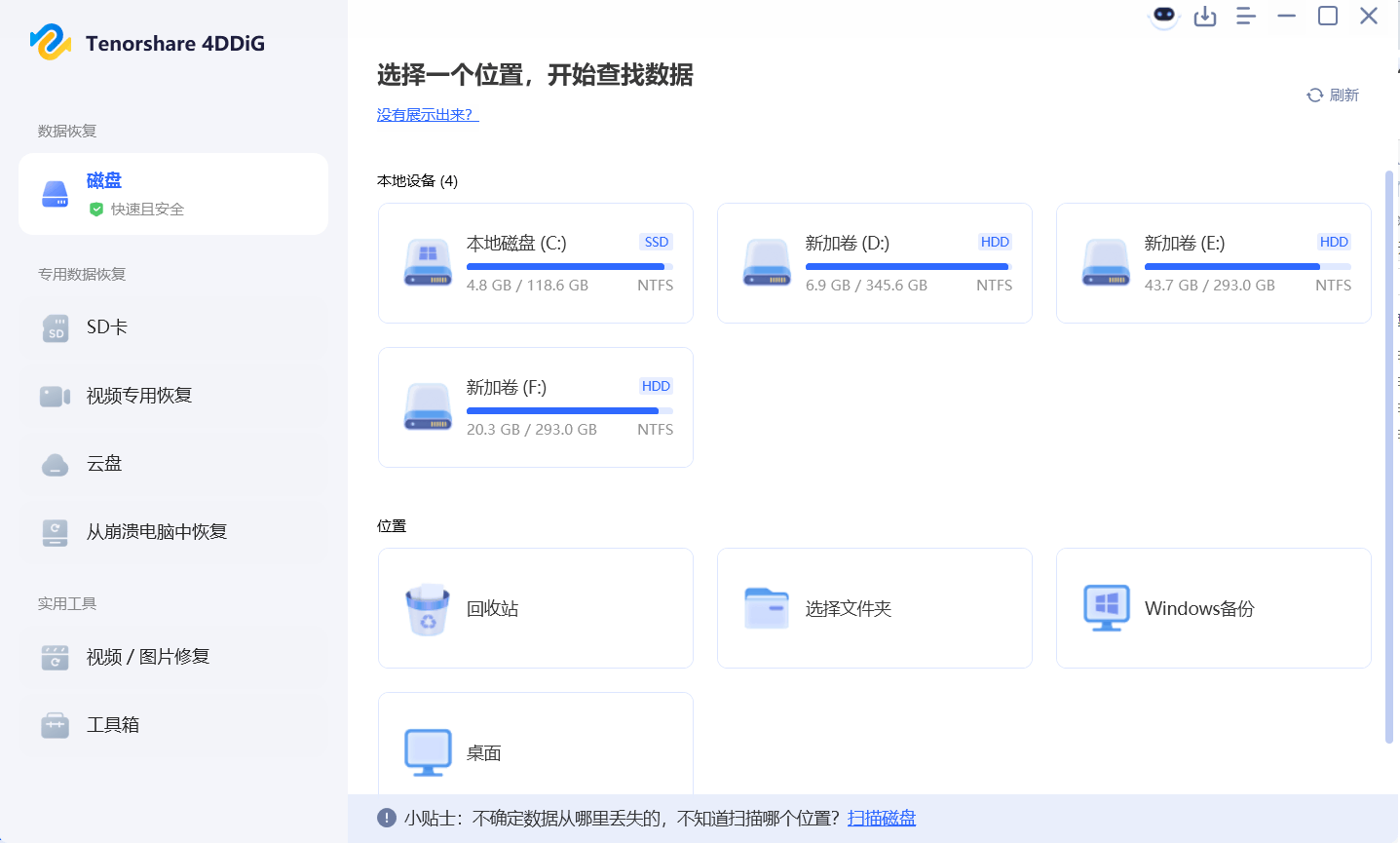Select the Windows备份 location card

(1214, 608)
